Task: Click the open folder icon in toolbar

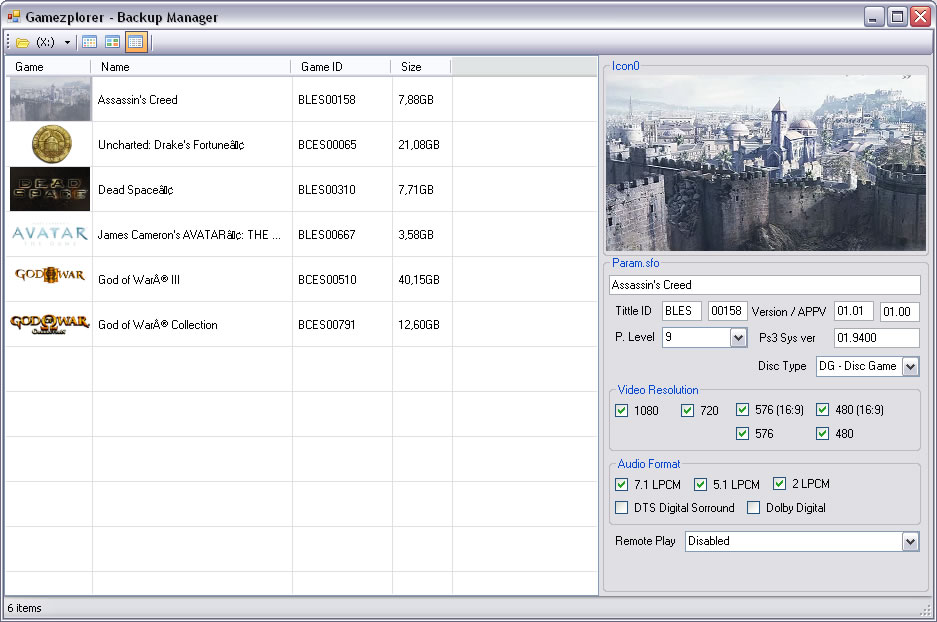Action: click(22, 42)
